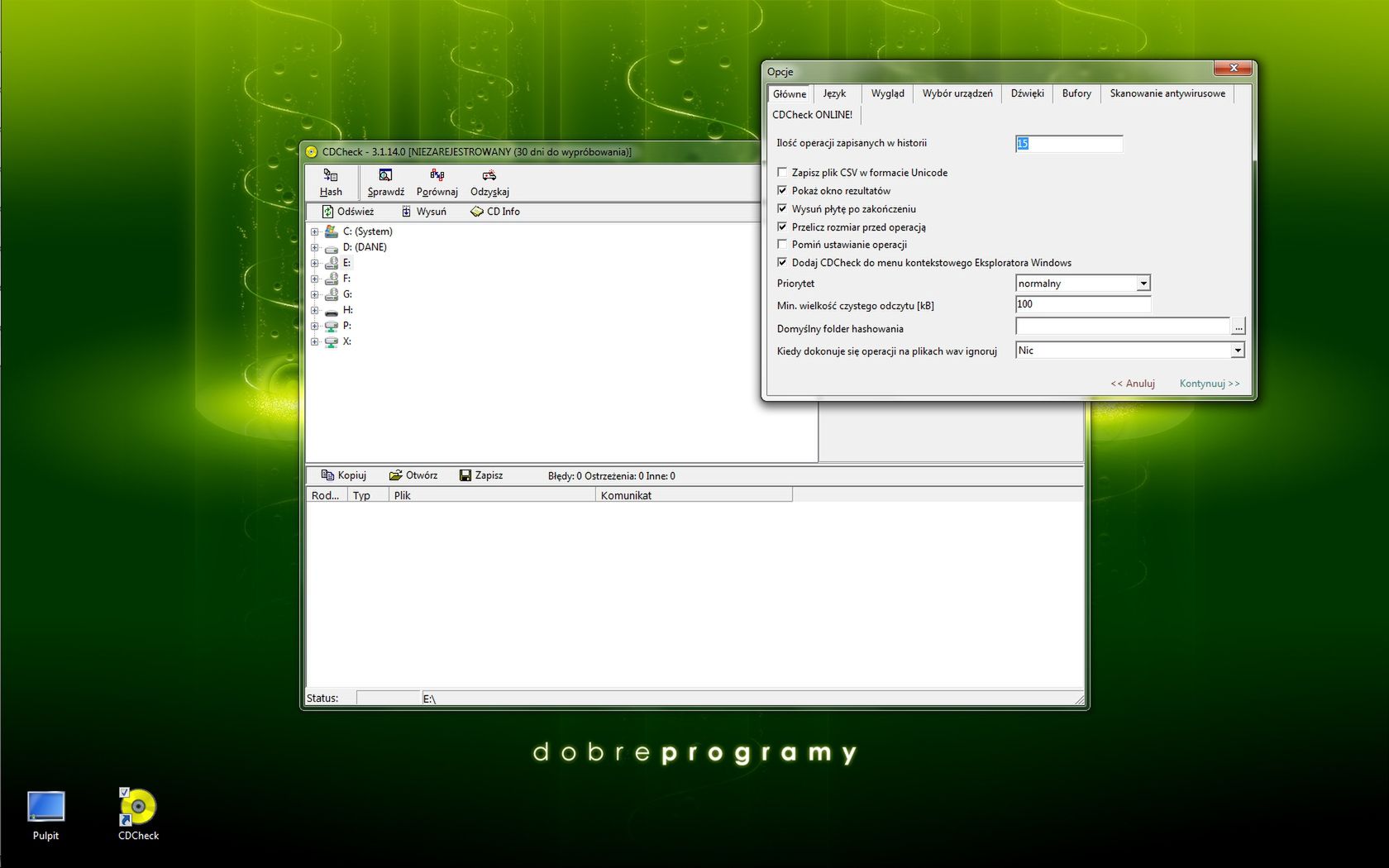Expand the P: drive tree node

point(314,326)
